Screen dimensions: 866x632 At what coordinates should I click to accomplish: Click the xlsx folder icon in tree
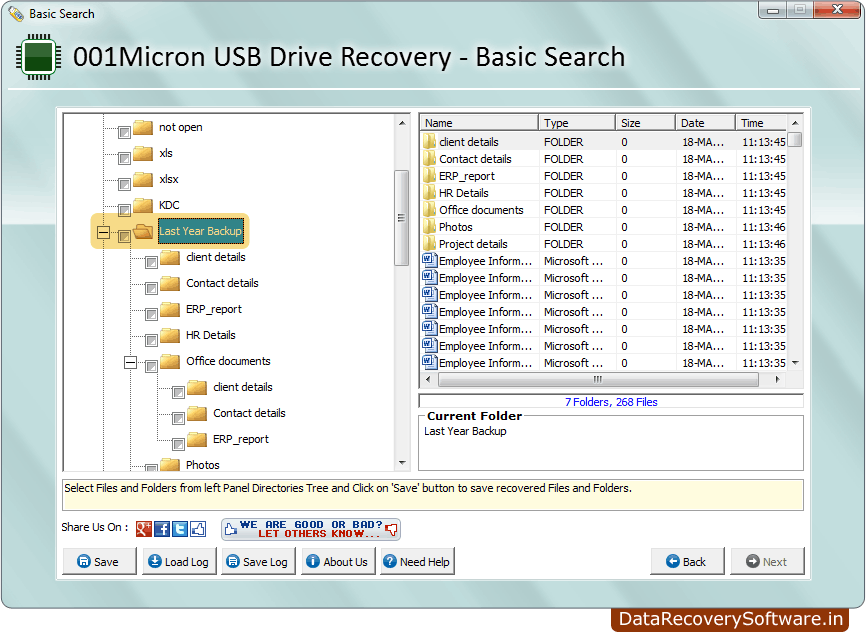(x=143, y=180)
